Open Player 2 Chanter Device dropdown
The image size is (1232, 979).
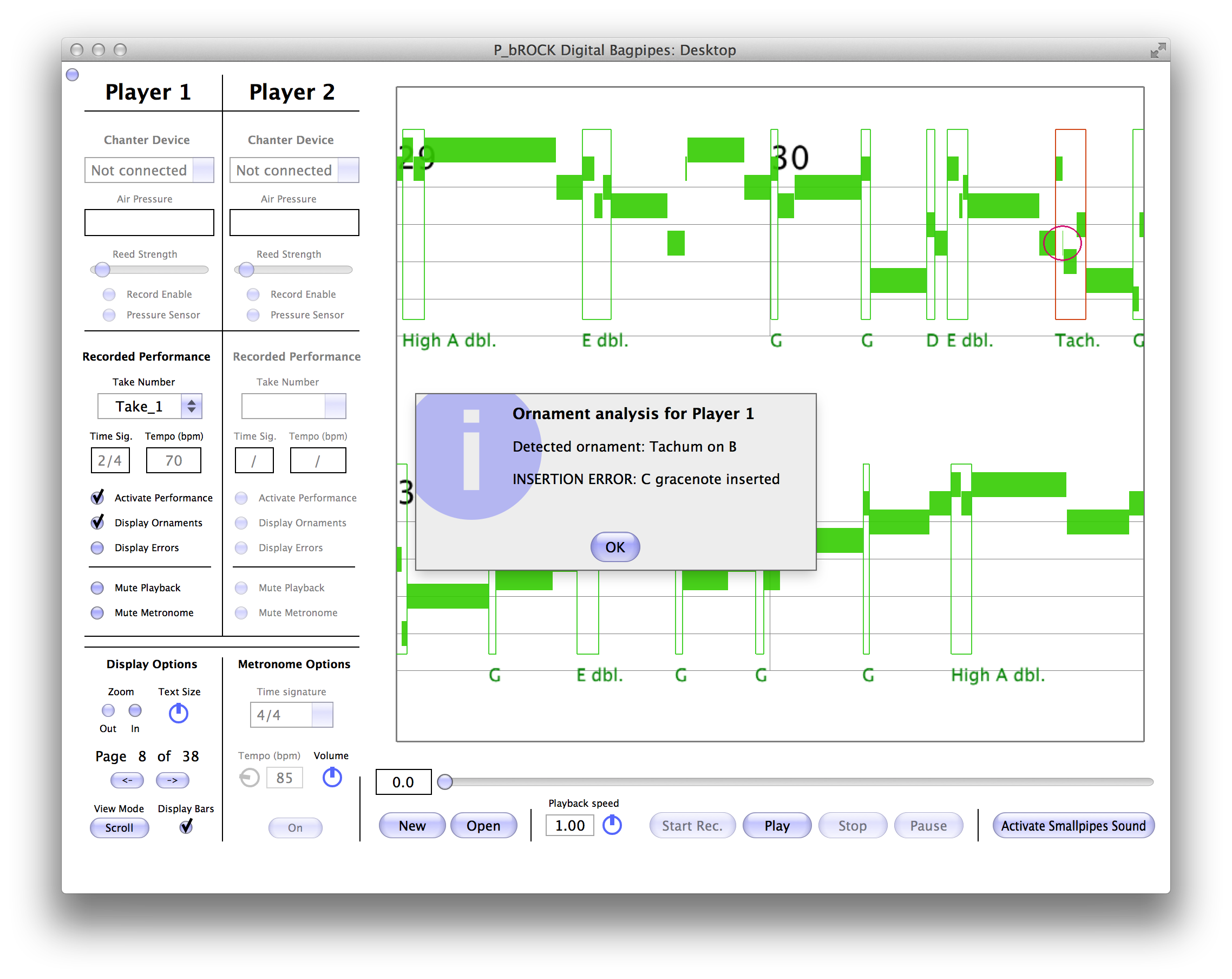click(x=294, y=171)
